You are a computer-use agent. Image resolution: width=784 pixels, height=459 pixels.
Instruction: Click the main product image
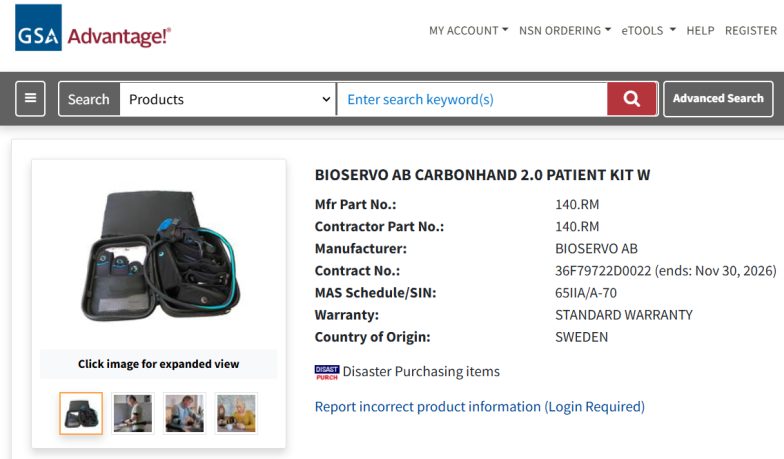159,256
